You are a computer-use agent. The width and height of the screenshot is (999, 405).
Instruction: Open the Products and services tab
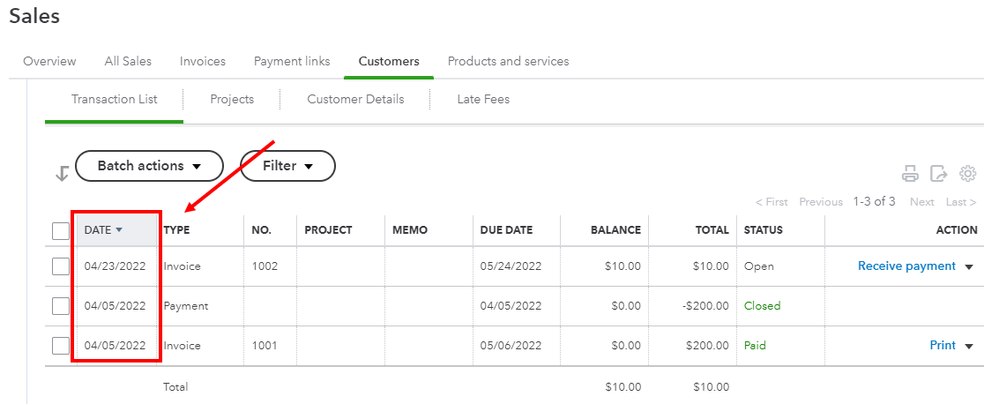tap(508, 61)
